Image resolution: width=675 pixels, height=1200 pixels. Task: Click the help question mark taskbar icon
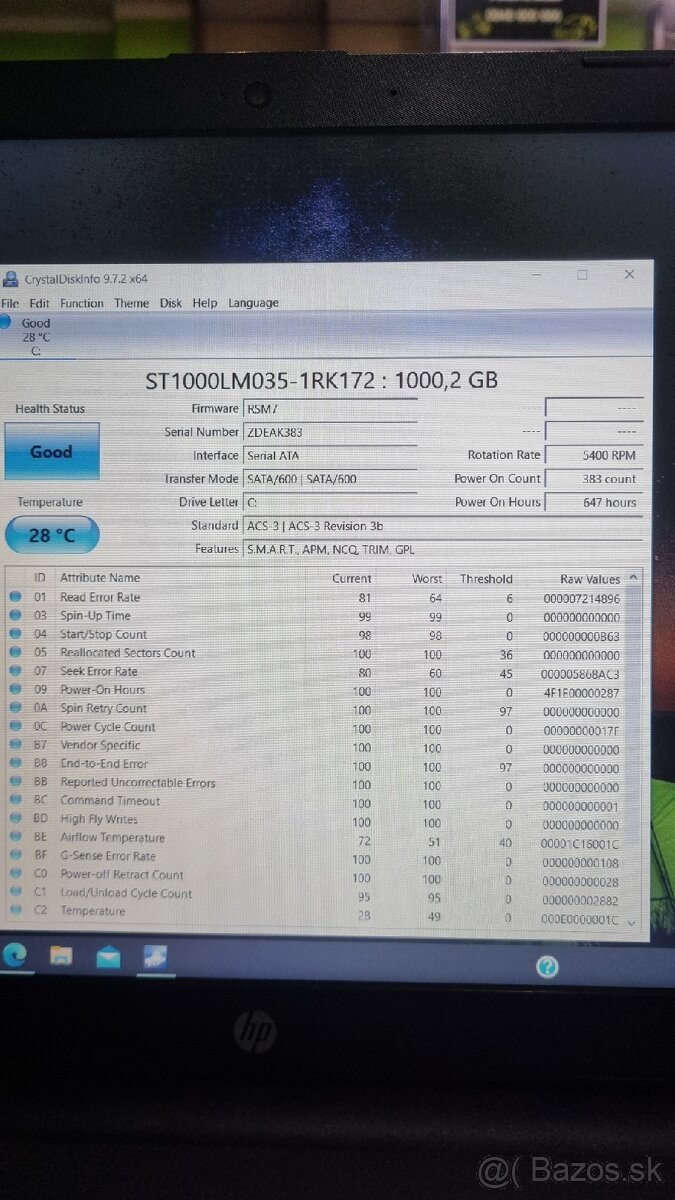[x=547, y=966]
